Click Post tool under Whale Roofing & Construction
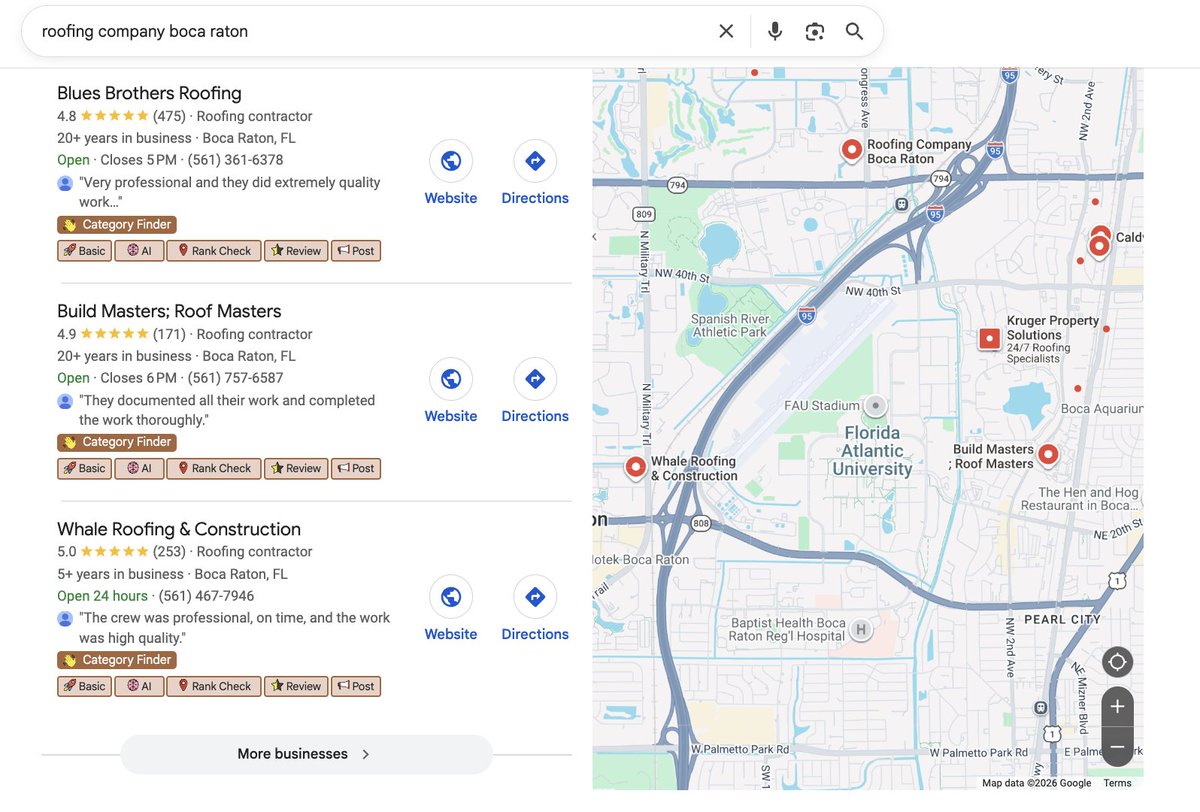The width and height of the screenshot is (1200, 812). coord(355,686)
